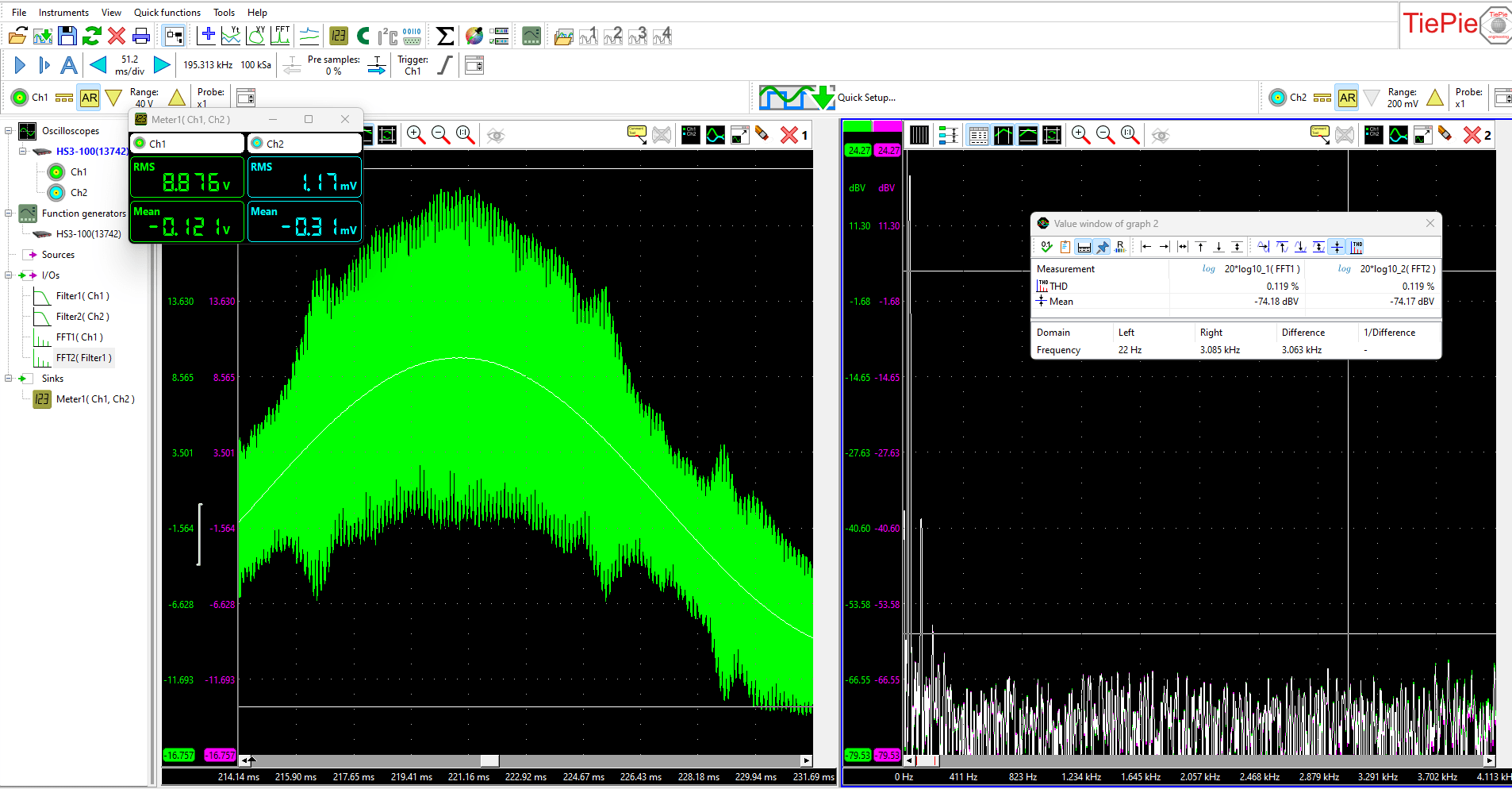Screen dimensions: 1512x789
Task: Toggle Ch2 auto-ranging AR button
Action: [x=1347, y=98]
